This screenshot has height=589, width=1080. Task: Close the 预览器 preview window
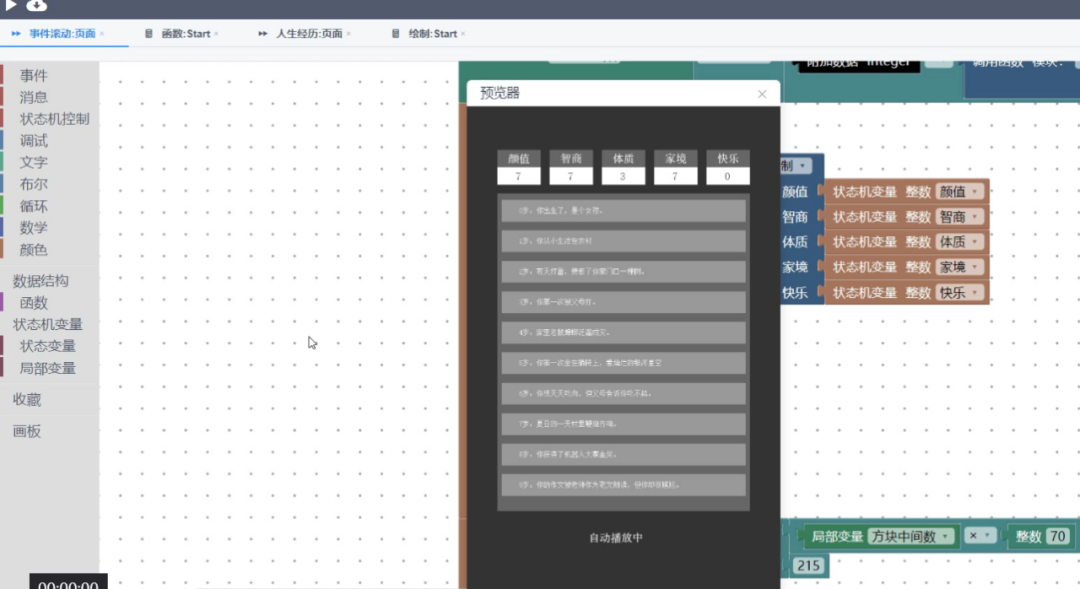[x=762, y=94]
